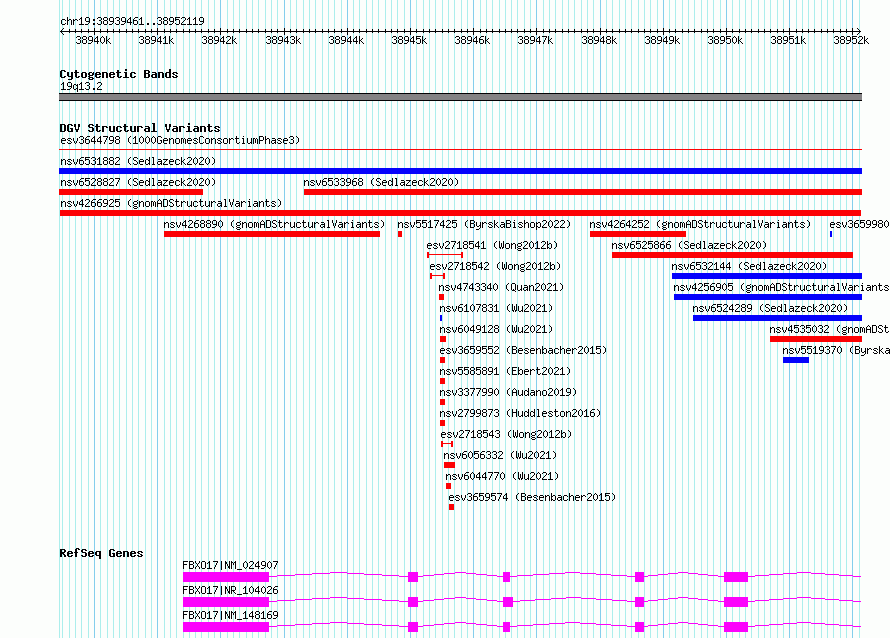This screenshot has width=890, height=638.
Task: Click the nsv5517425 ByrskaBishop2022 label
Action: click(484, 224)
